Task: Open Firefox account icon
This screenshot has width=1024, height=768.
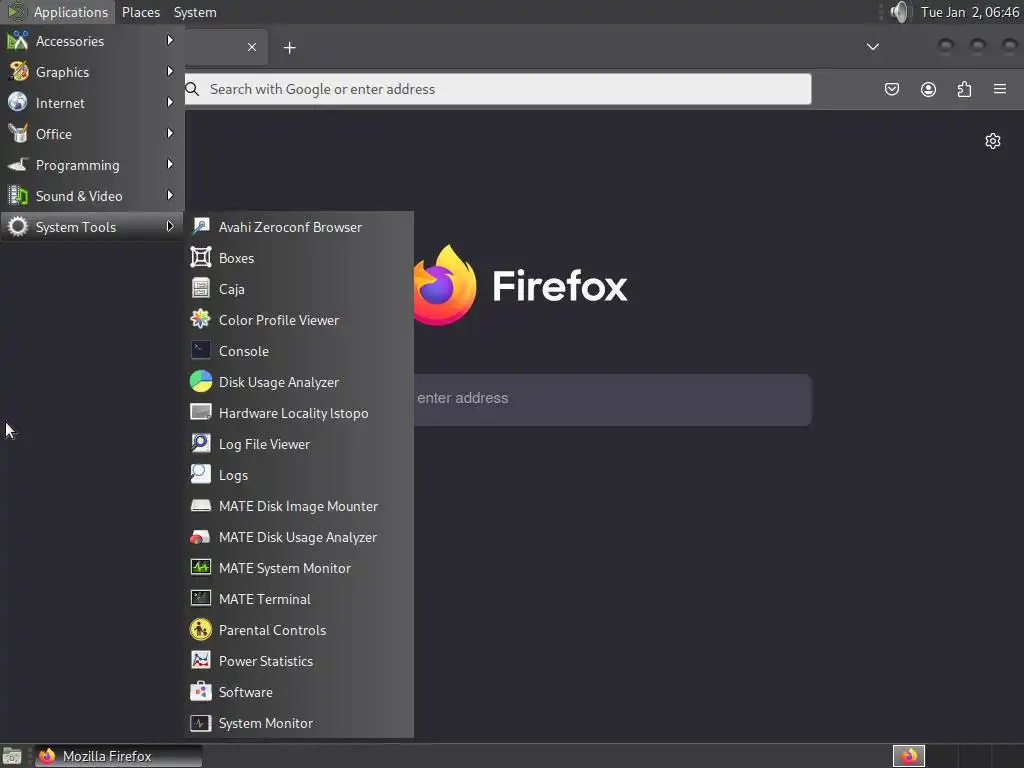Action: 928,89
